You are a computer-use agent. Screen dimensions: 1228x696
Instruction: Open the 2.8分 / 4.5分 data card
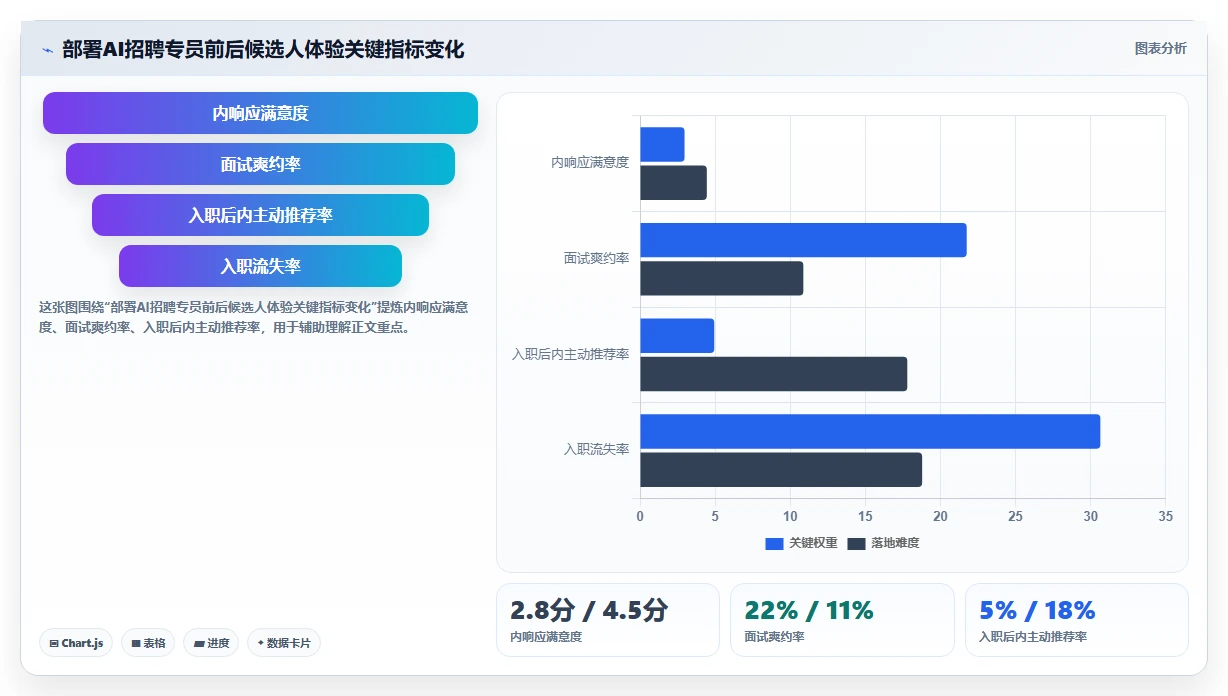608,620
